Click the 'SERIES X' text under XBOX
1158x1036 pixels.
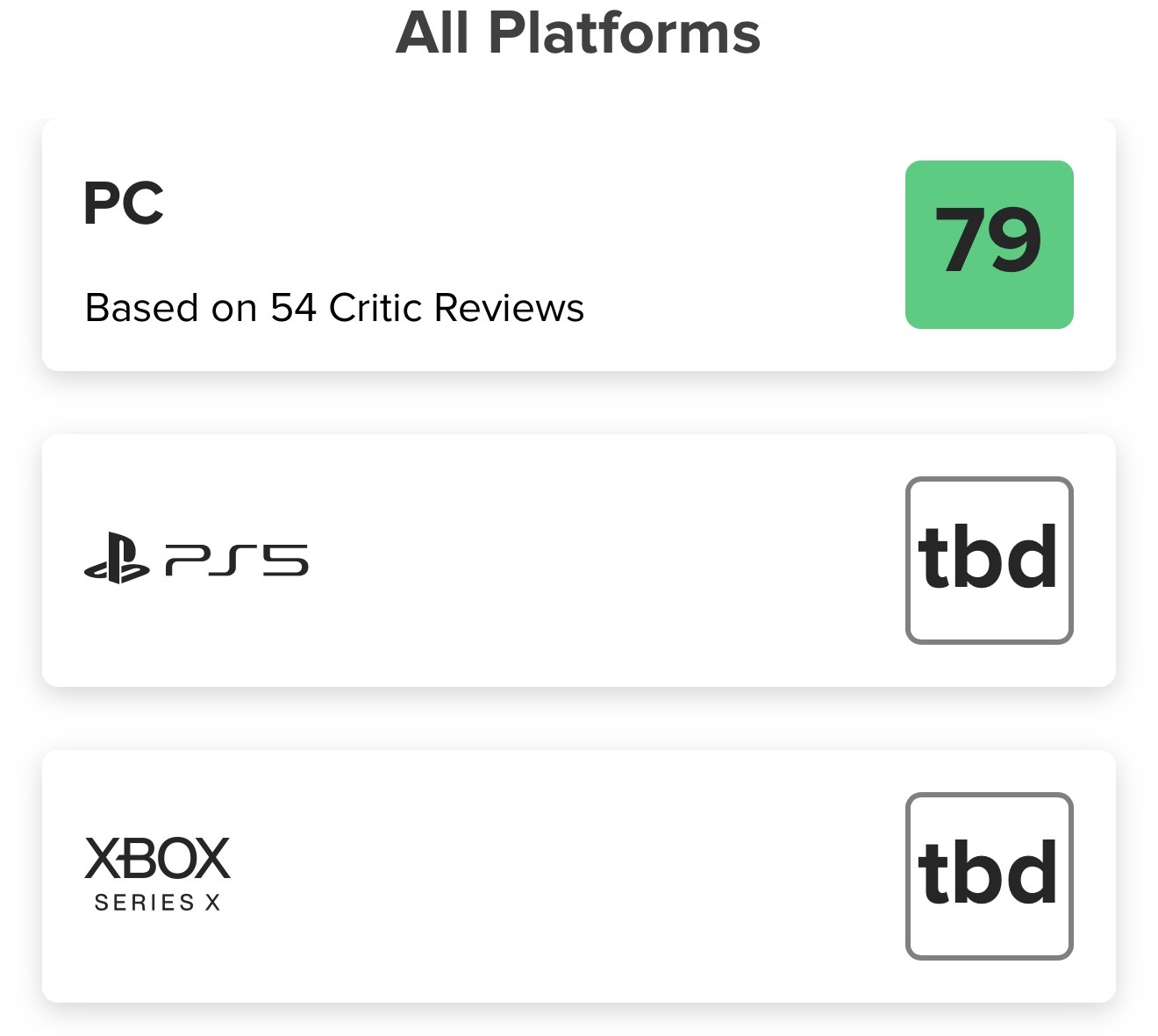[158, 903]
